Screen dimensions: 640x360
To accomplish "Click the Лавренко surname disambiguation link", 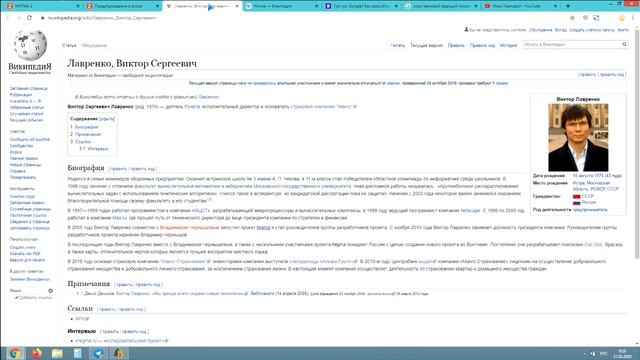I will point(209,97).
